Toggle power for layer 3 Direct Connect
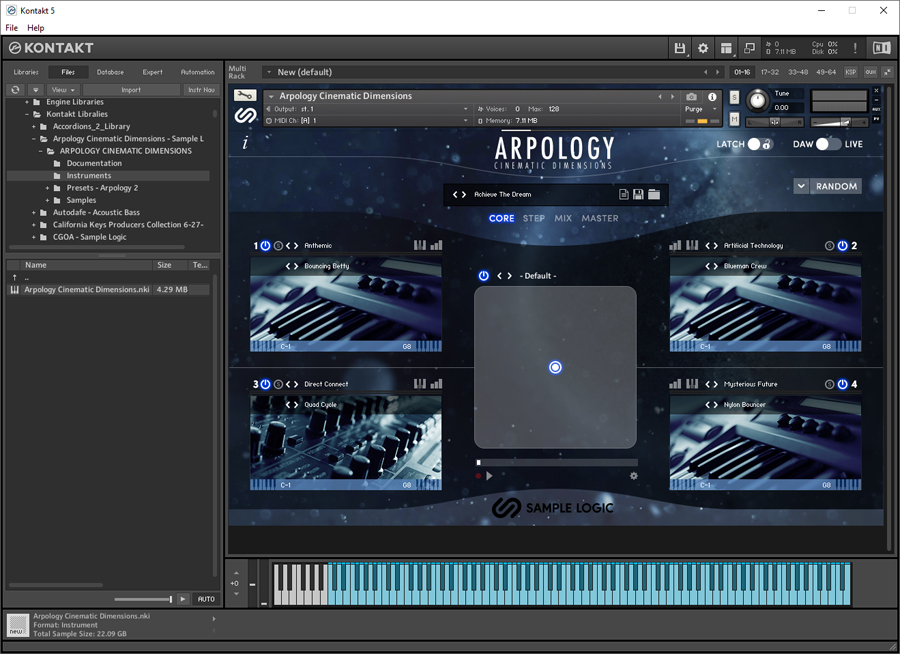The image size is (900, 654). click(265, 384)
